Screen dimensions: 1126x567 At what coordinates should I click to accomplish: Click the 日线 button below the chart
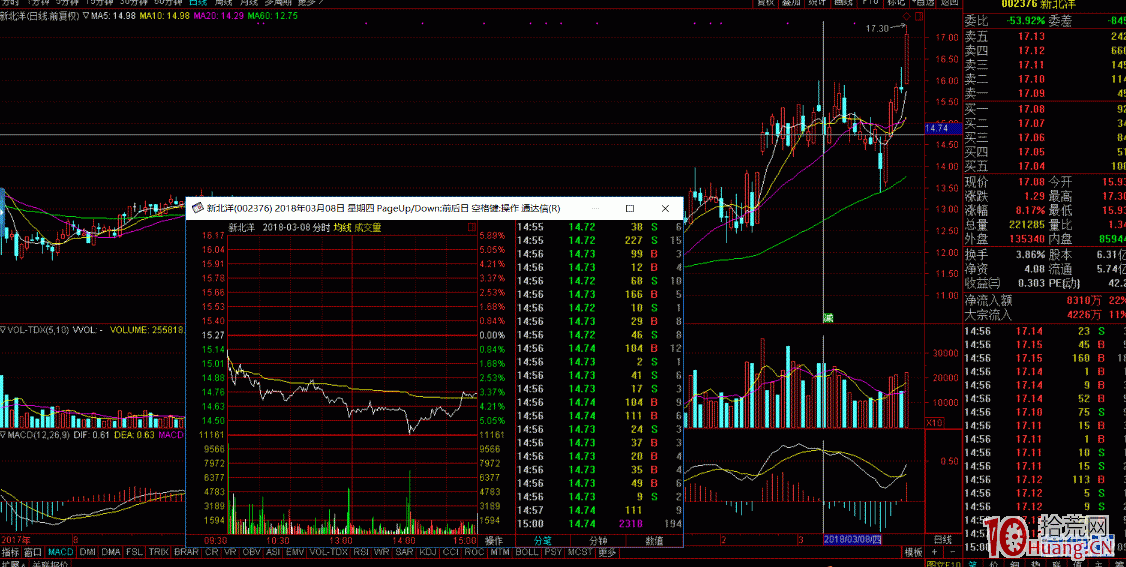click(x=941, y=540)
